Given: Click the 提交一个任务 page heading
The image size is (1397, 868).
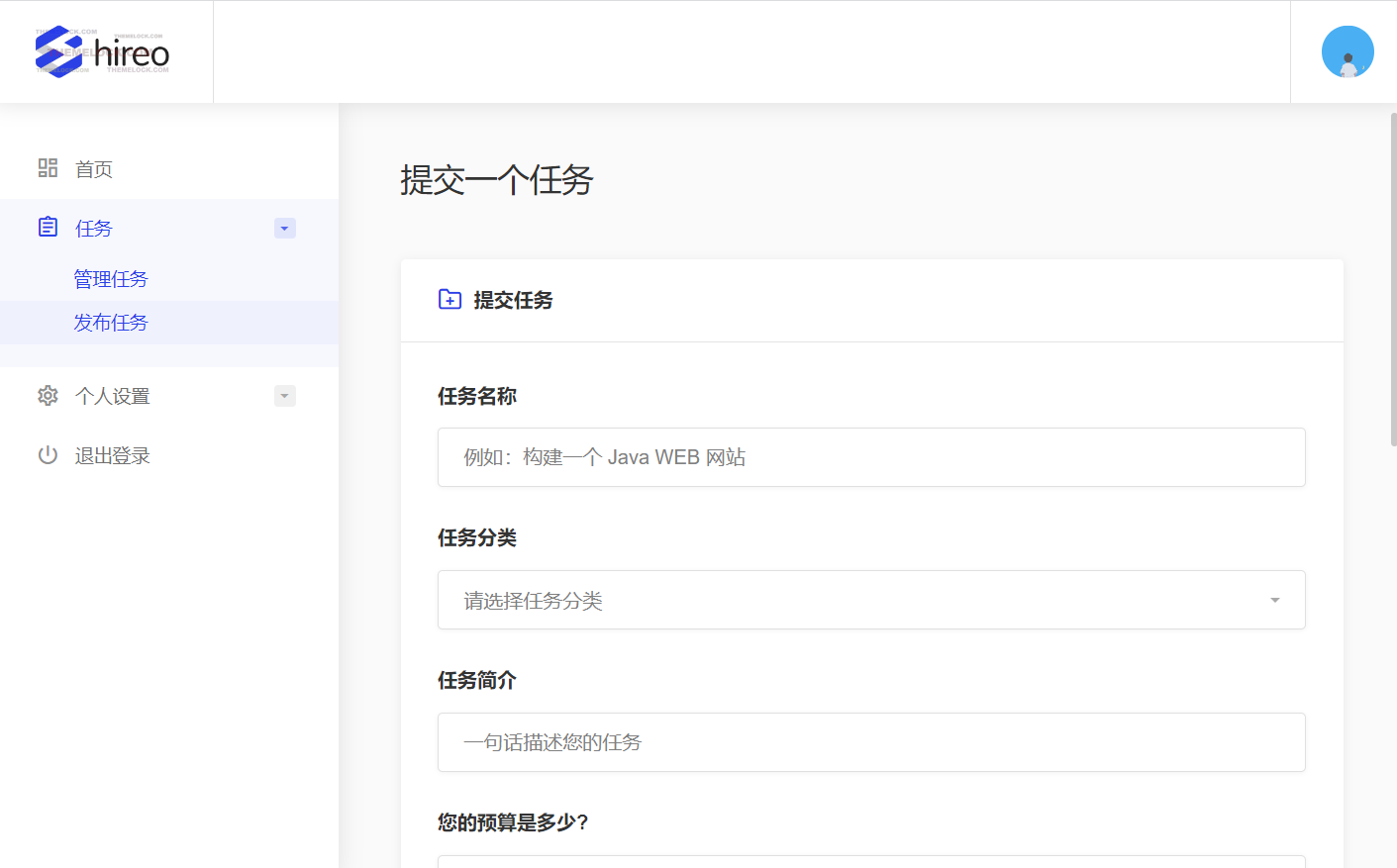Looking at the screenshot, I should (x=497, y=180).
